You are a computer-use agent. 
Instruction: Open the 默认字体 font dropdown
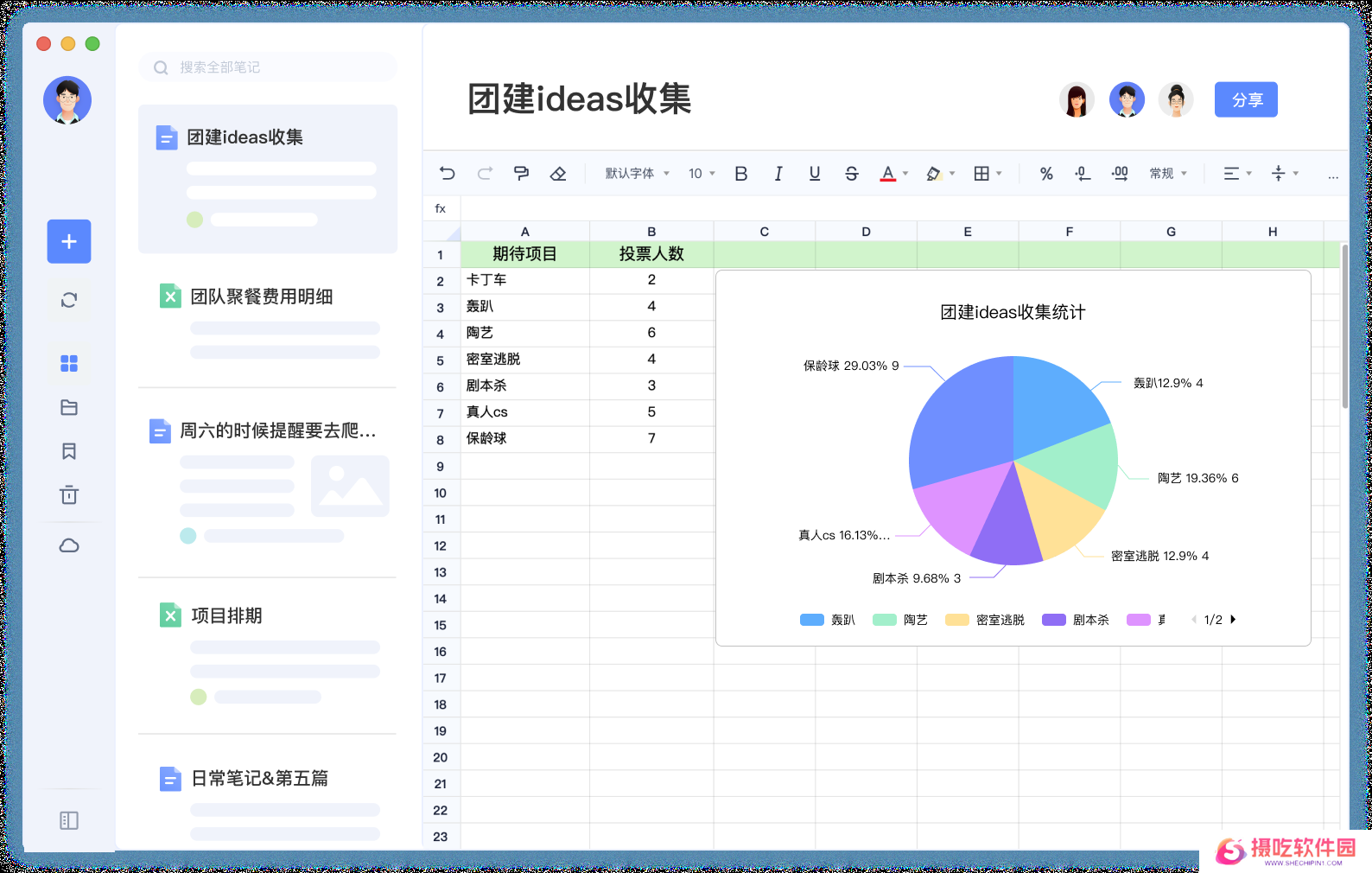(x=637, y=174)
